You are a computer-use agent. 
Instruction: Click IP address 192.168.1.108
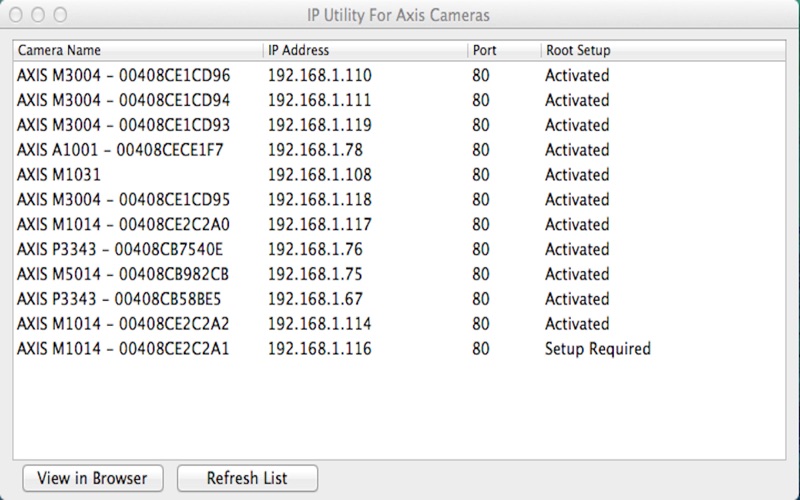coord(320,175)
